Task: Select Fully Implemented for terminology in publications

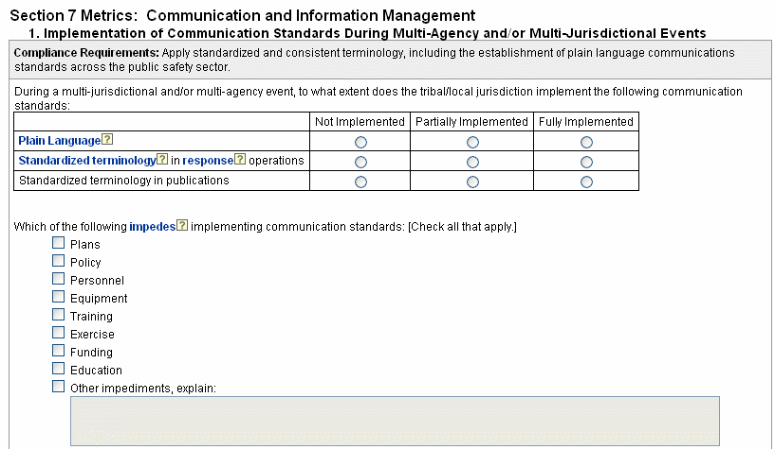Action: [x=586, y=181]
